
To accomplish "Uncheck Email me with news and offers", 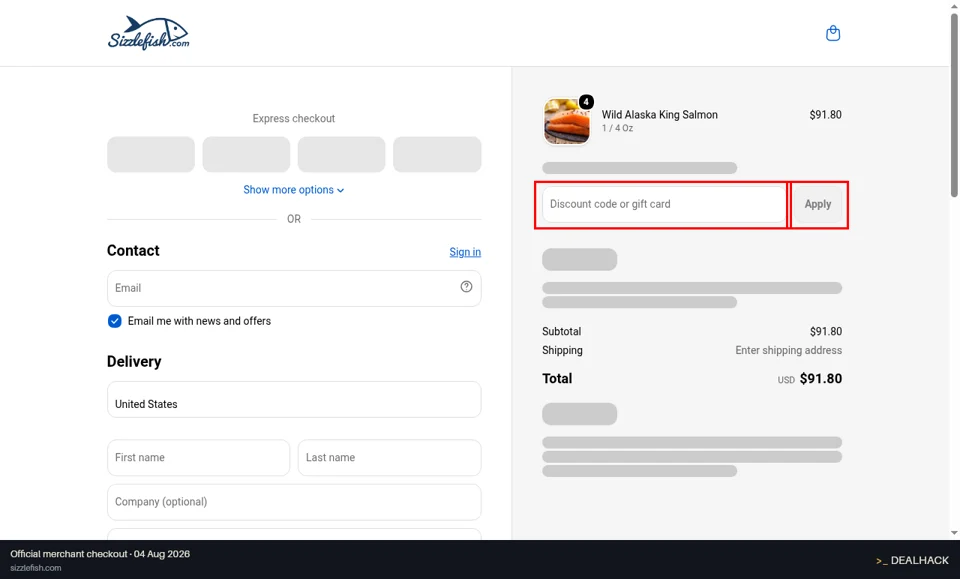I will (114, 321).
